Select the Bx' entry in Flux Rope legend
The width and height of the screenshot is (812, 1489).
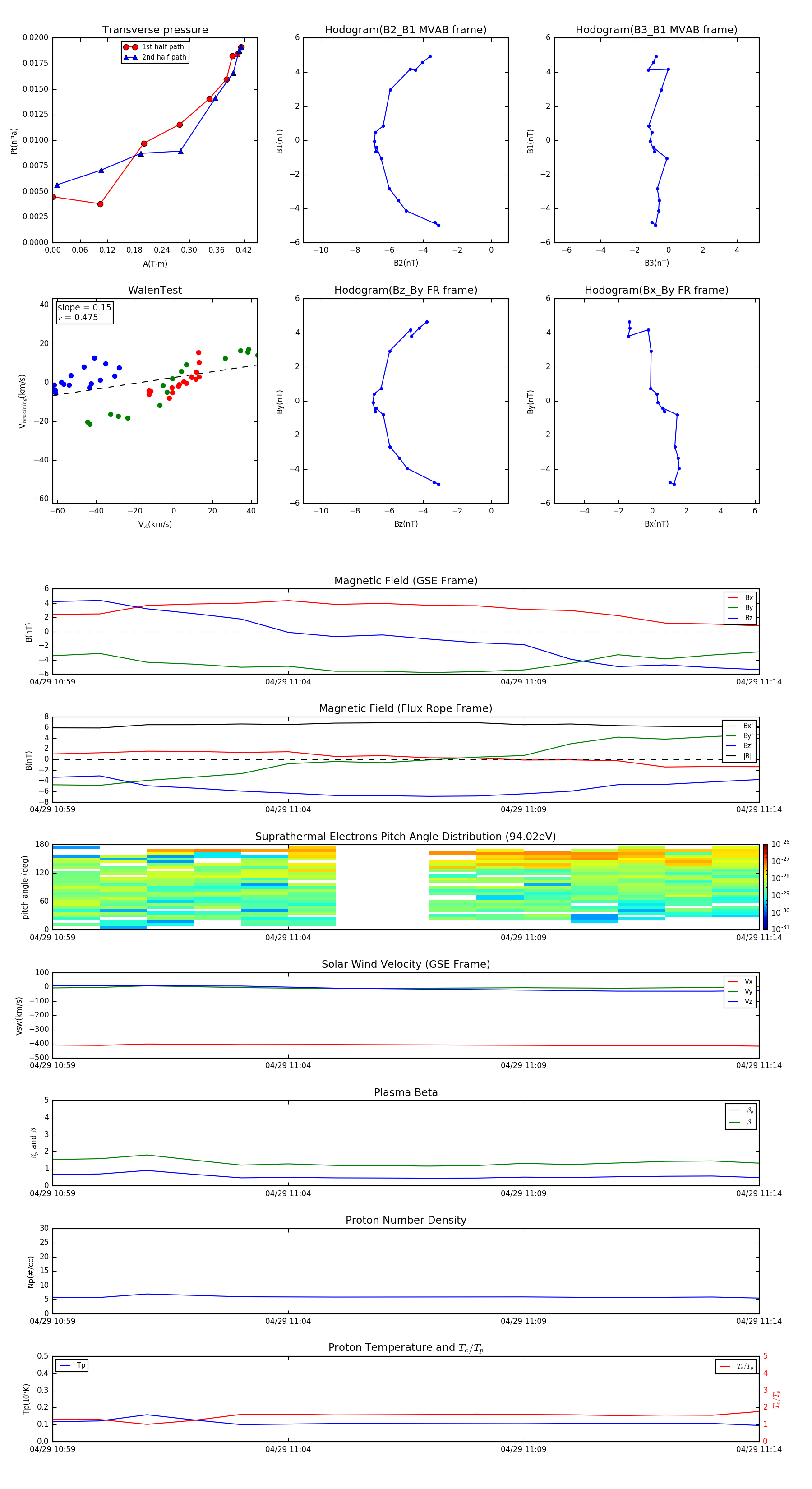pyautogui.click(x=740, y=726)
